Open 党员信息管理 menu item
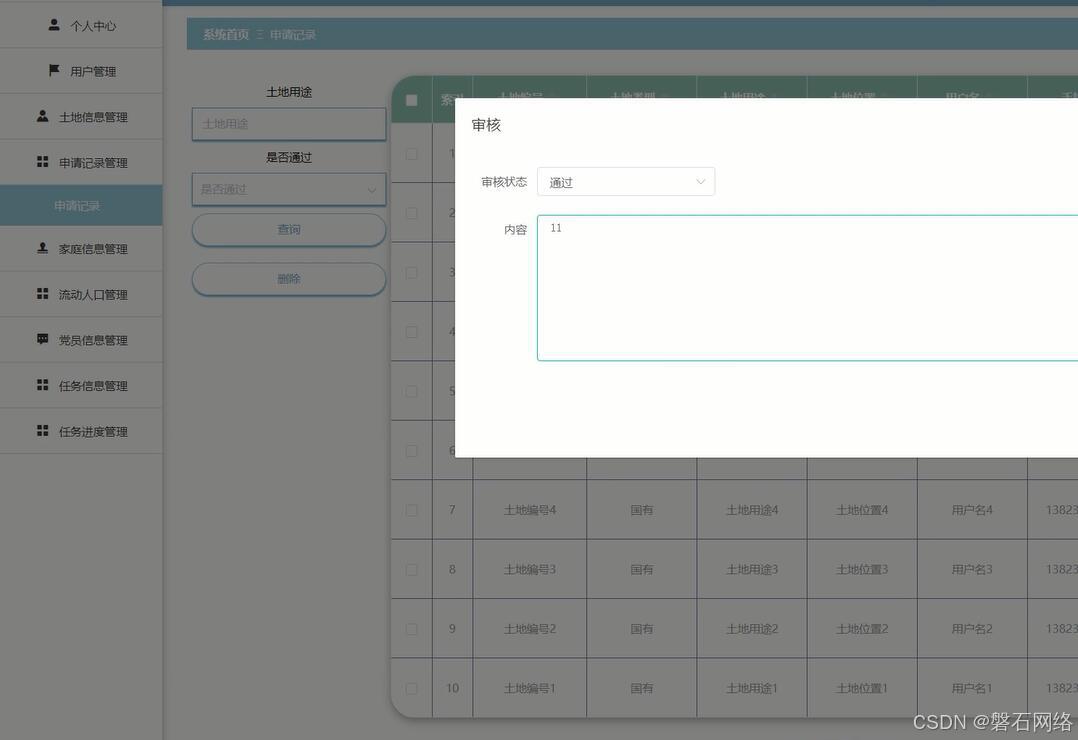Screen dimensions: 1078x740 click(81, 340)
